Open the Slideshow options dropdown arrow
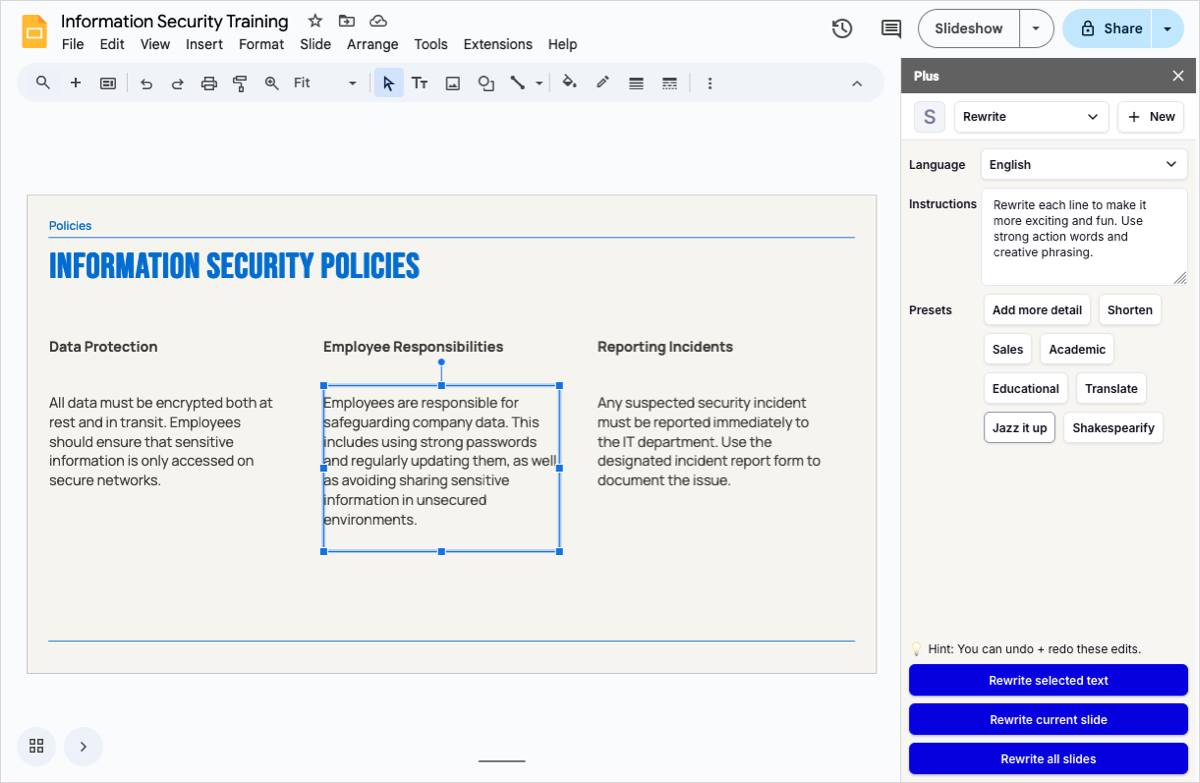This screenshot has width=1200, height=783. coord(1035,29)
